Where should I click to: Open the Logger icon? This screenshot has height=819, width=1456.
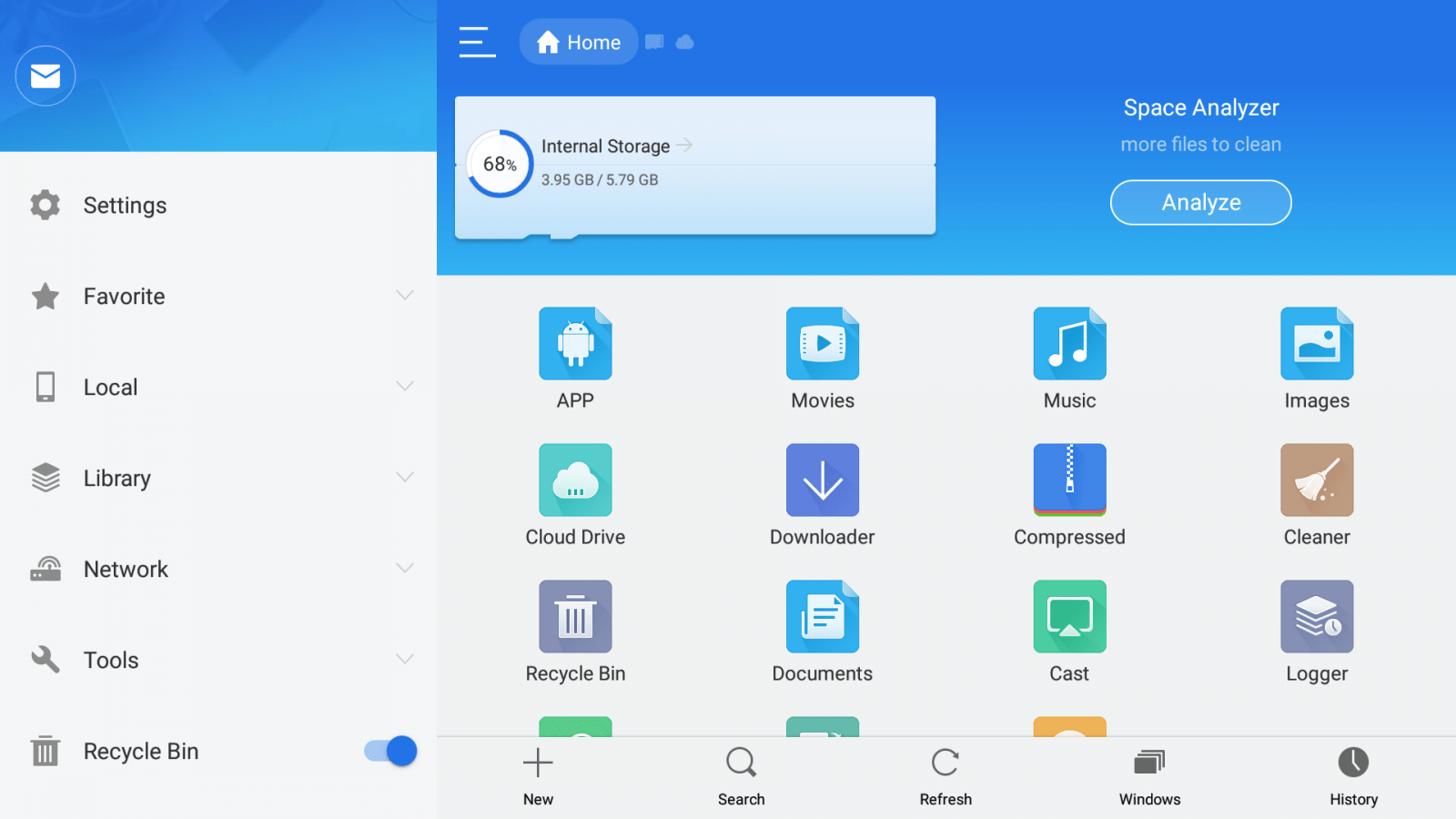[x=1317, y=616]
